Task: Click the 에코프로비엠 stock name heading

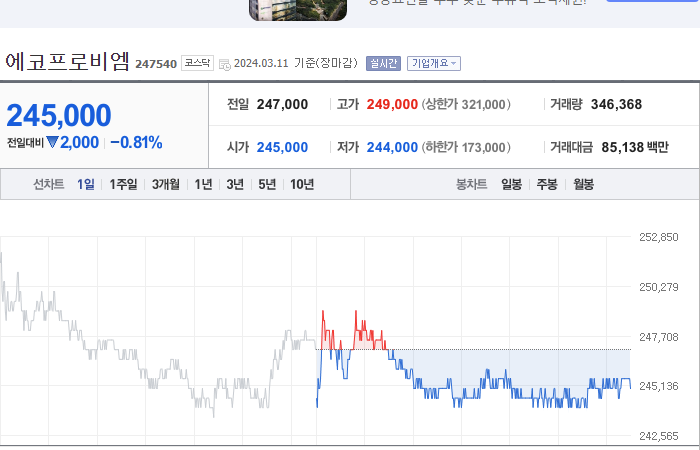Action: tap(67, 62)
